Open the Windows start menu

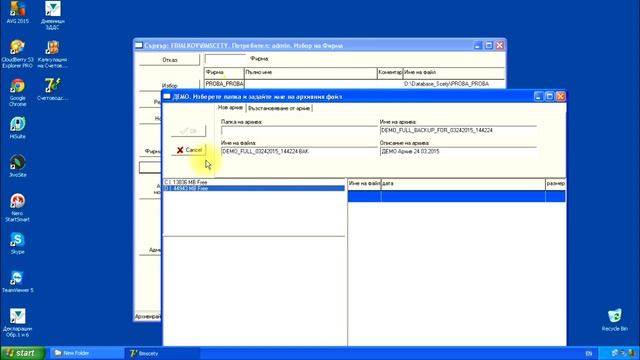(22, 353)
